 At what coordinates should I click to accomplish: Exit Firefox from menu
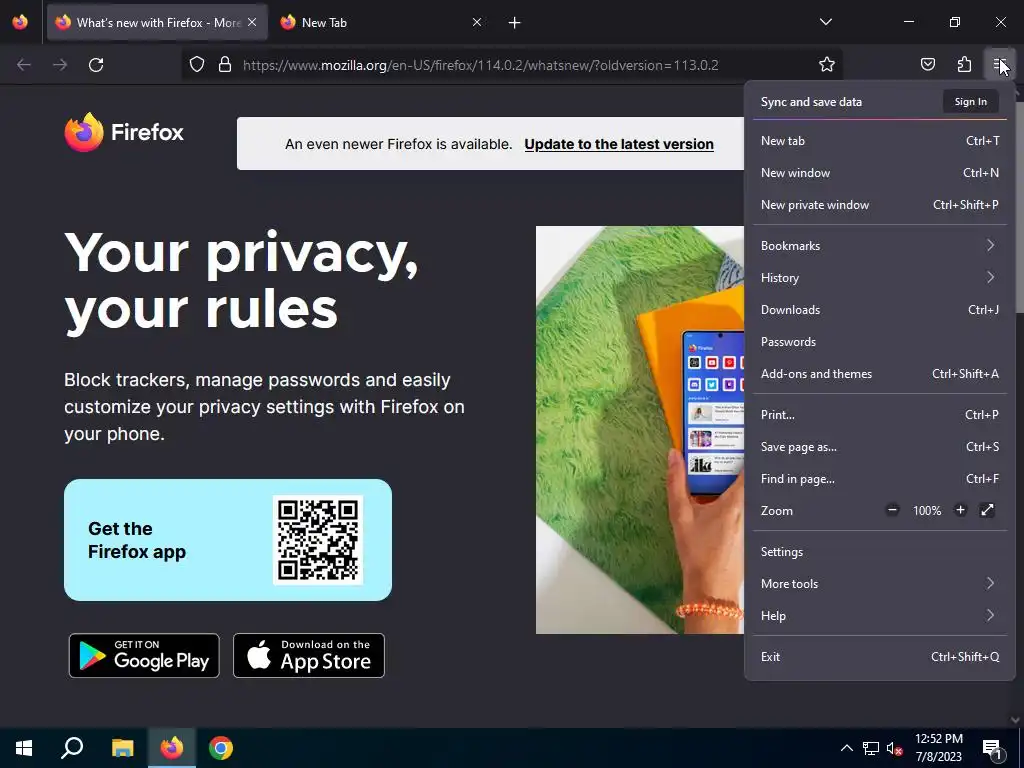880,657
